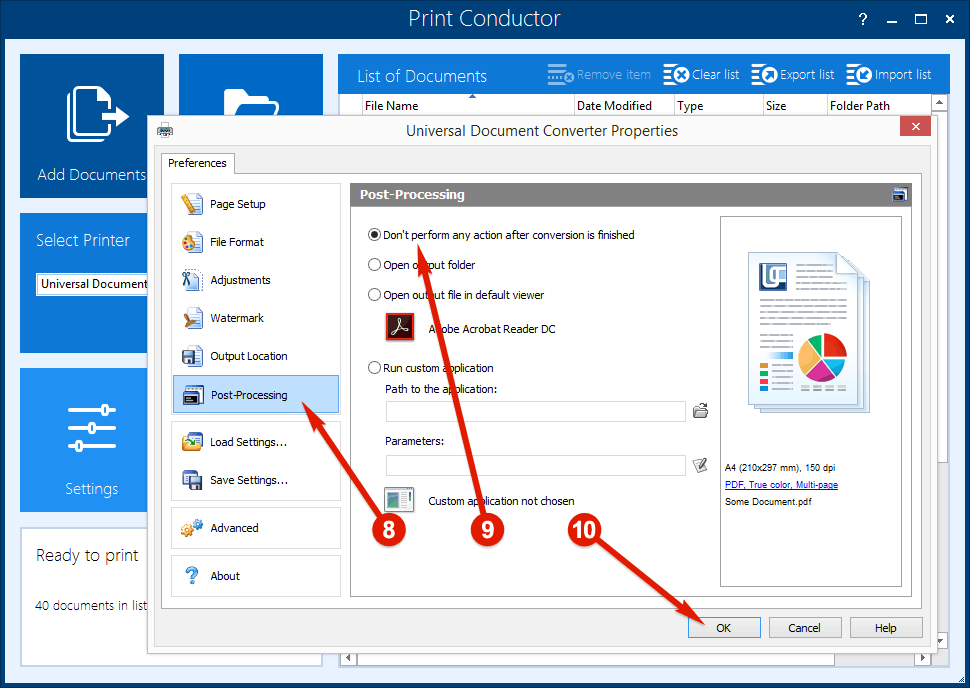Click the folder browse icon for application path
The height and width of the screenshot is (688, 970).
699,410
